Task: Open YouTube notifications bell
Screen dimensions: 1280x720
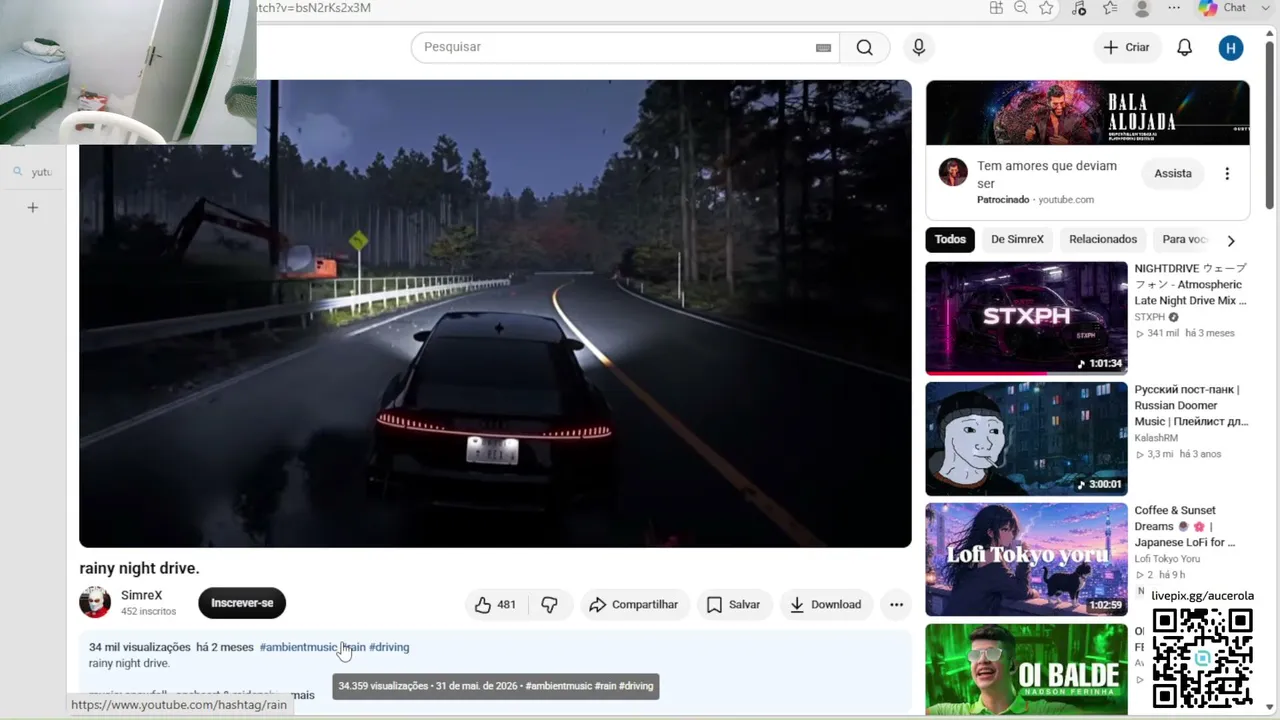Action: click(x=1184, y=47)
